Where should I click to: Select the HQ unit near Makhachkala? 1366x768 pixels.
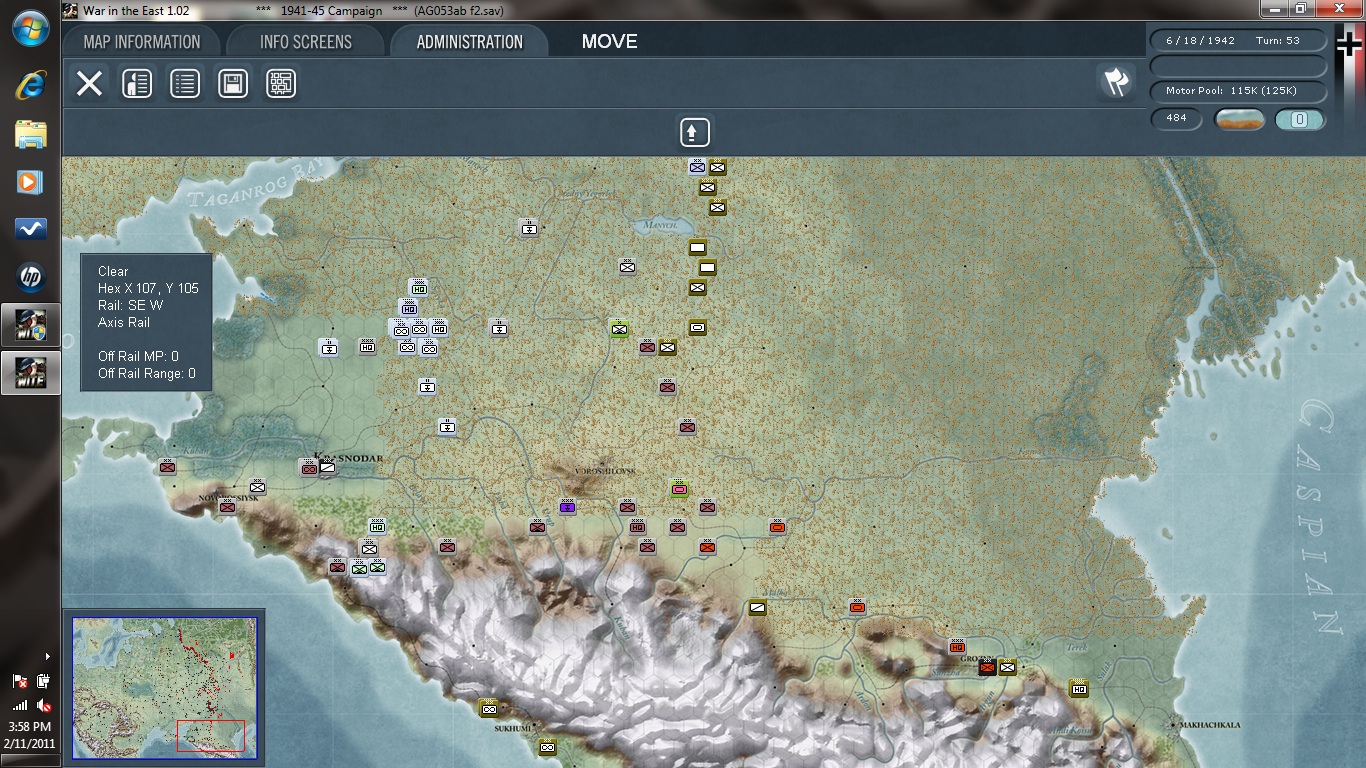click(x=1078, y=688)
